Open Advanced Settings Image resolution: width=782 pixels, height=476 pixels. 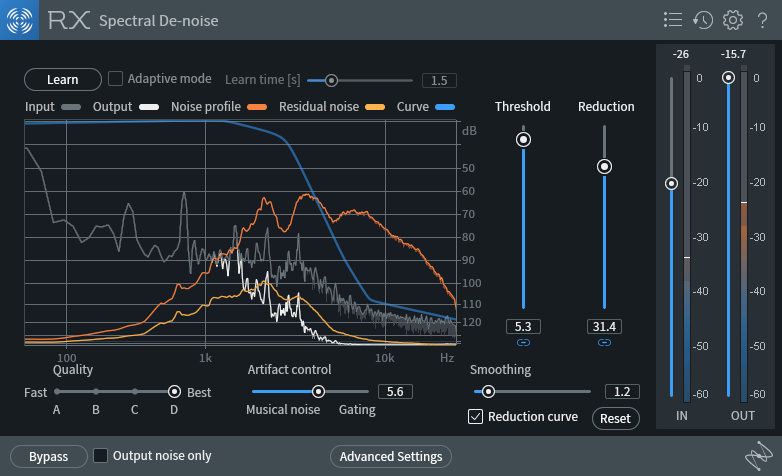tap(391, 457)
